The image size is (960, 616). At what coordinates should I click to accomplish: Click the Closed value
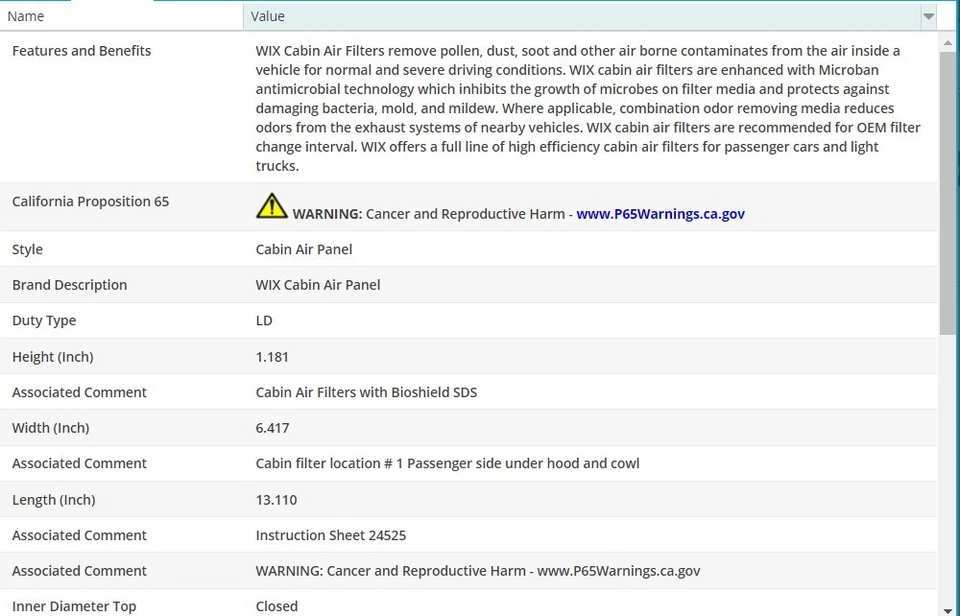[x=277, y=606]
